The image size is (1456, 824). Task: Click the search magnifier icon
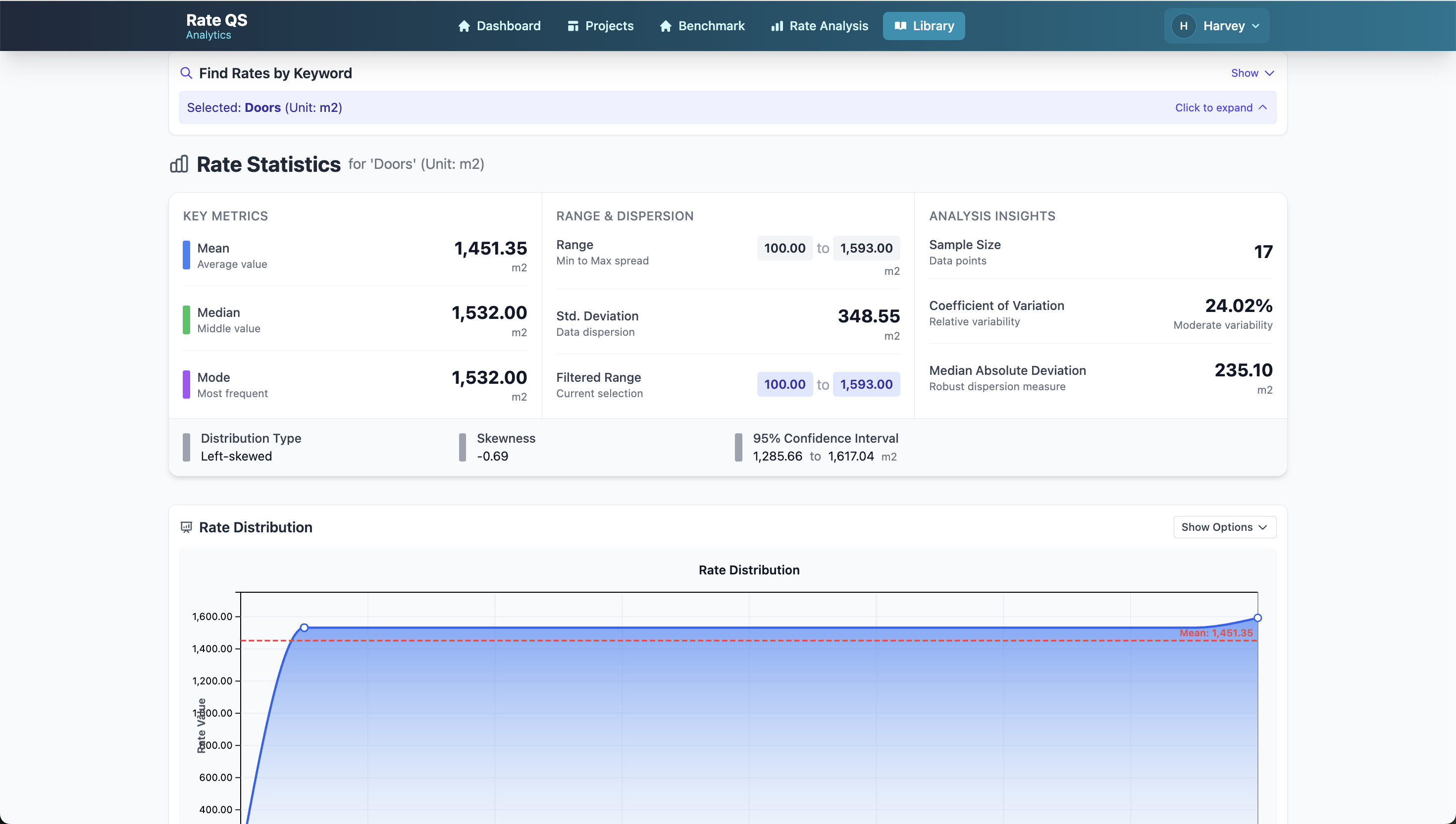click(x=186, y=73)
